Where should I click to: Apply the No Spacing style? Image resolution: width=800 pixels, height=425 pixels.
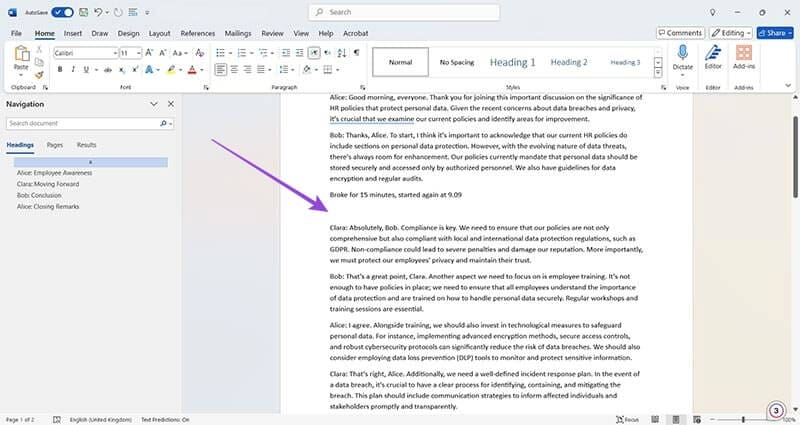(457, 62)
